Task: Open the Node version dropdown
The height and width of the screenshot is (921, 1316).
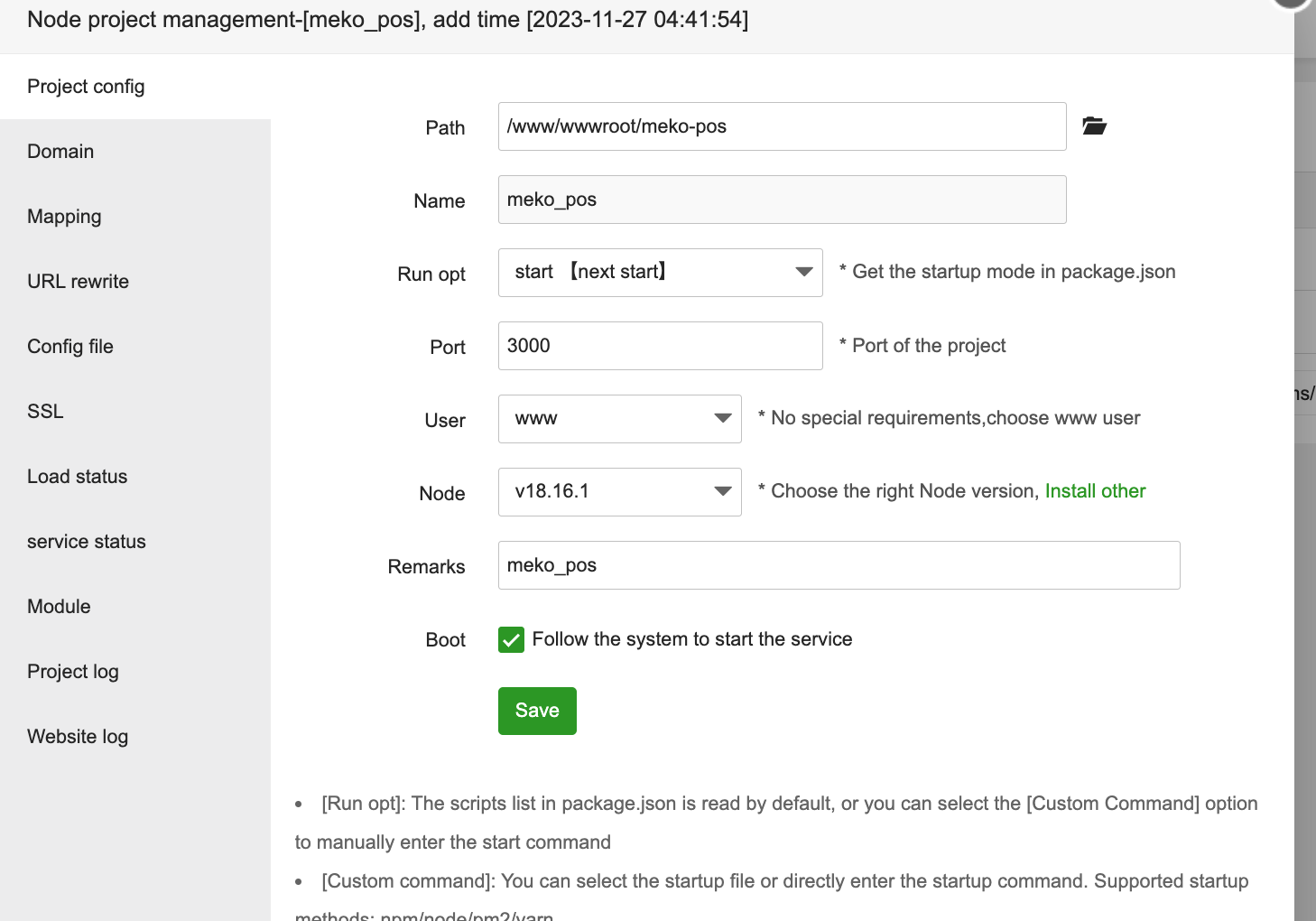Action: [x=619, y=492]
